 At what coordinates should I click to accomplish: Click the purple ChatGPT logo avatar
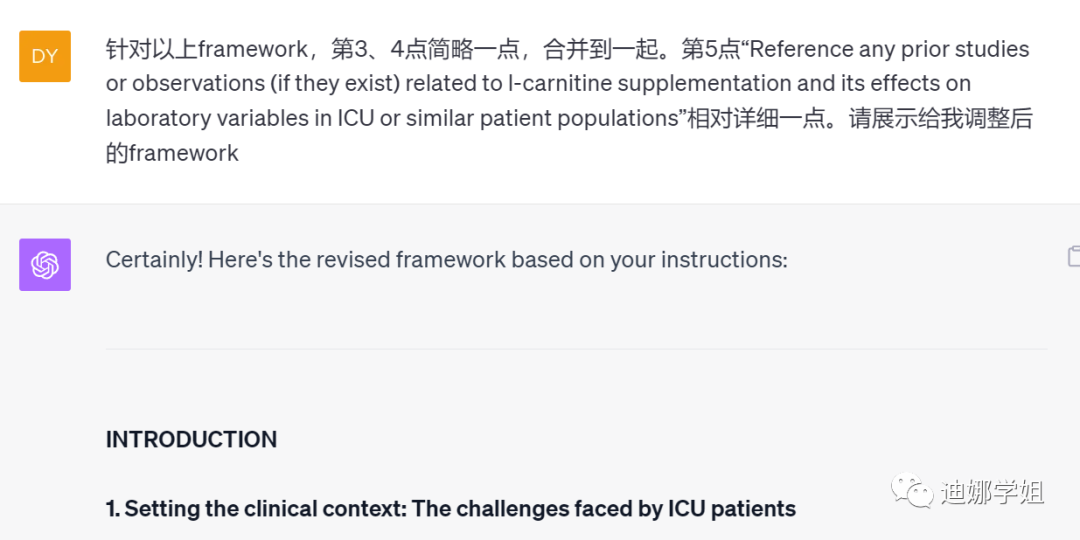pos(45,265)
